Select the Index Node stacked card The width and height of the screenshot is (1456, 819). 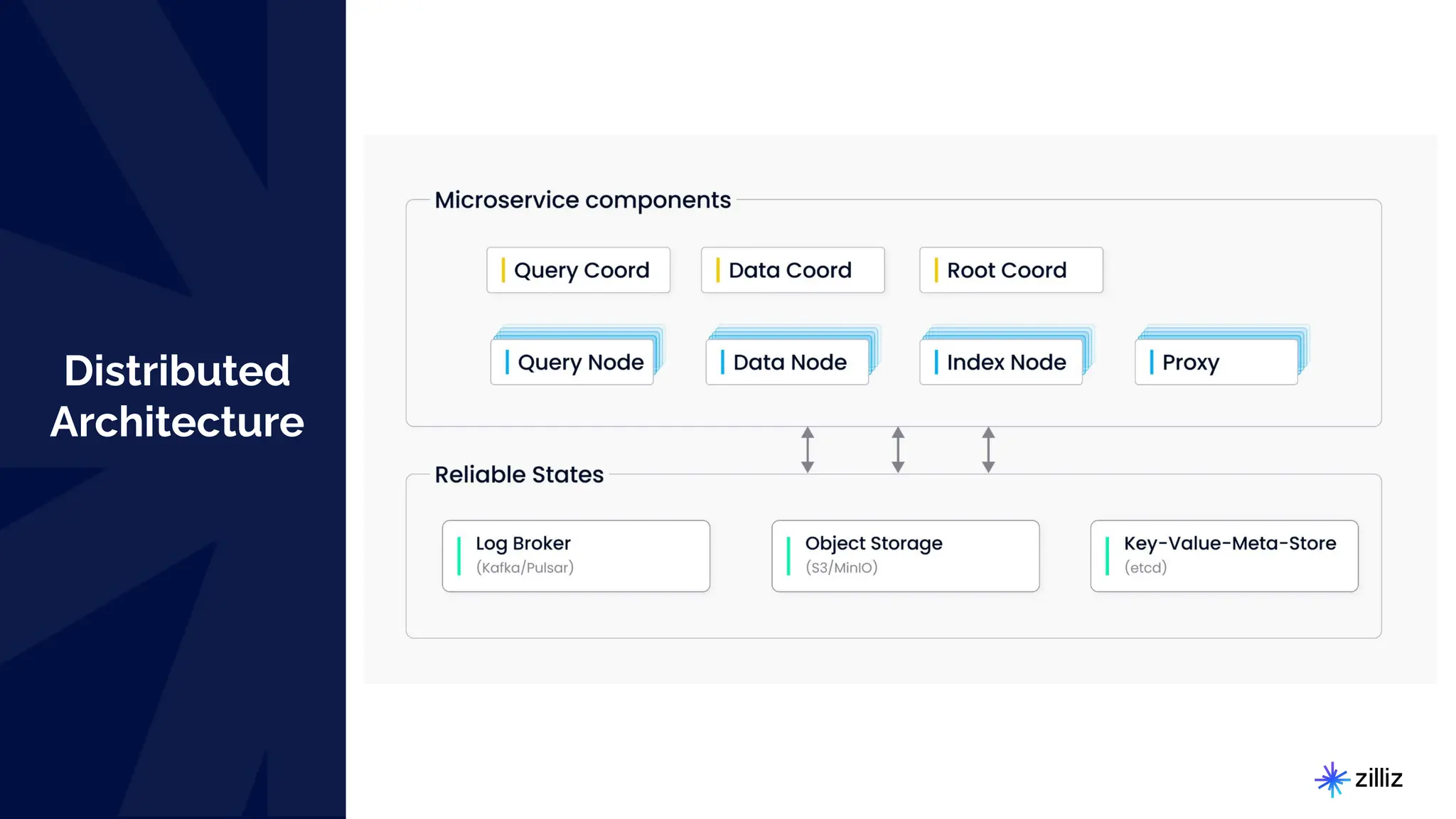click(1001, 362)
